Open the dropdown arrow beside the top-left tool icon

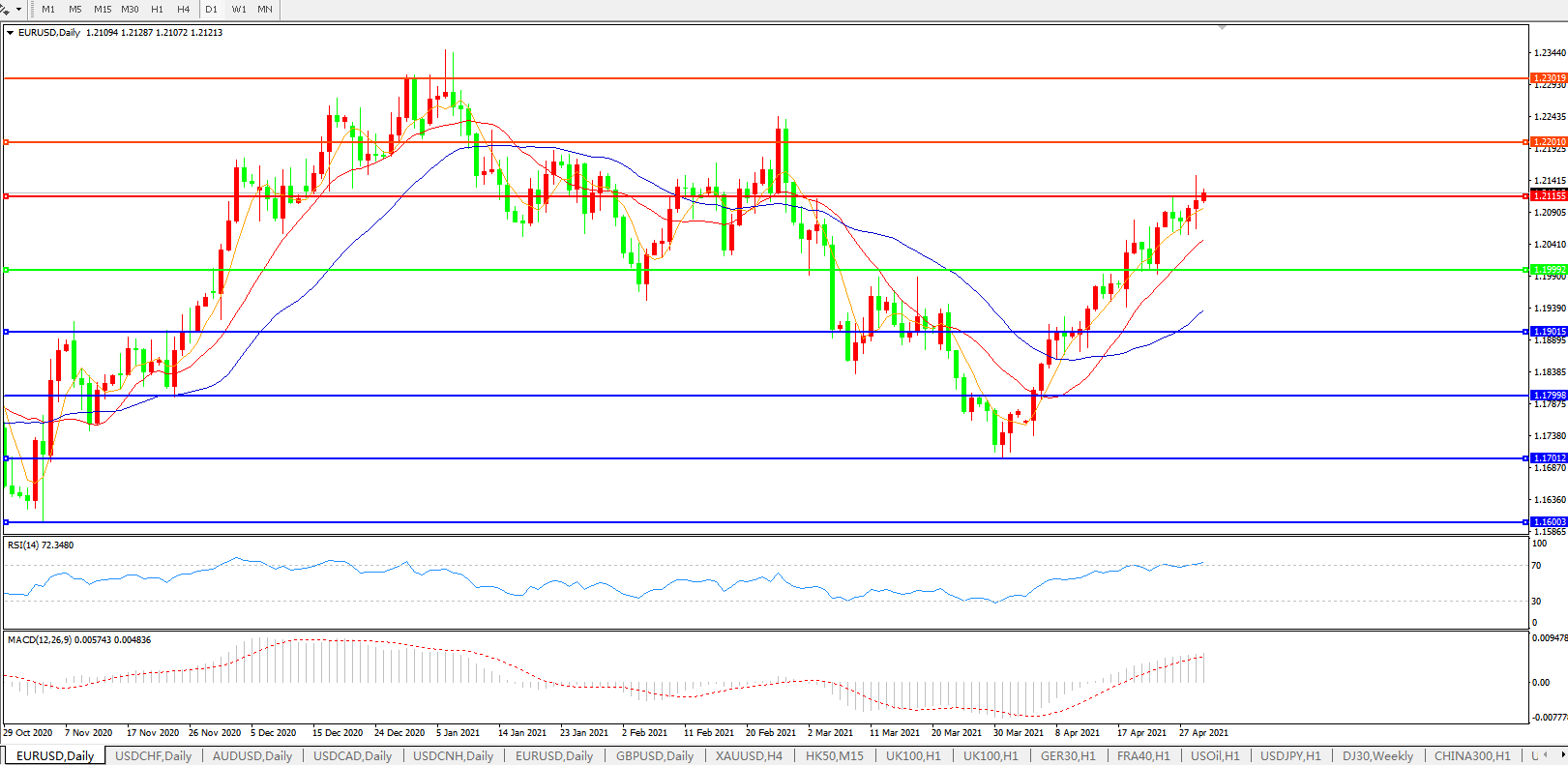pyautogui.click(x=17, y=10)
